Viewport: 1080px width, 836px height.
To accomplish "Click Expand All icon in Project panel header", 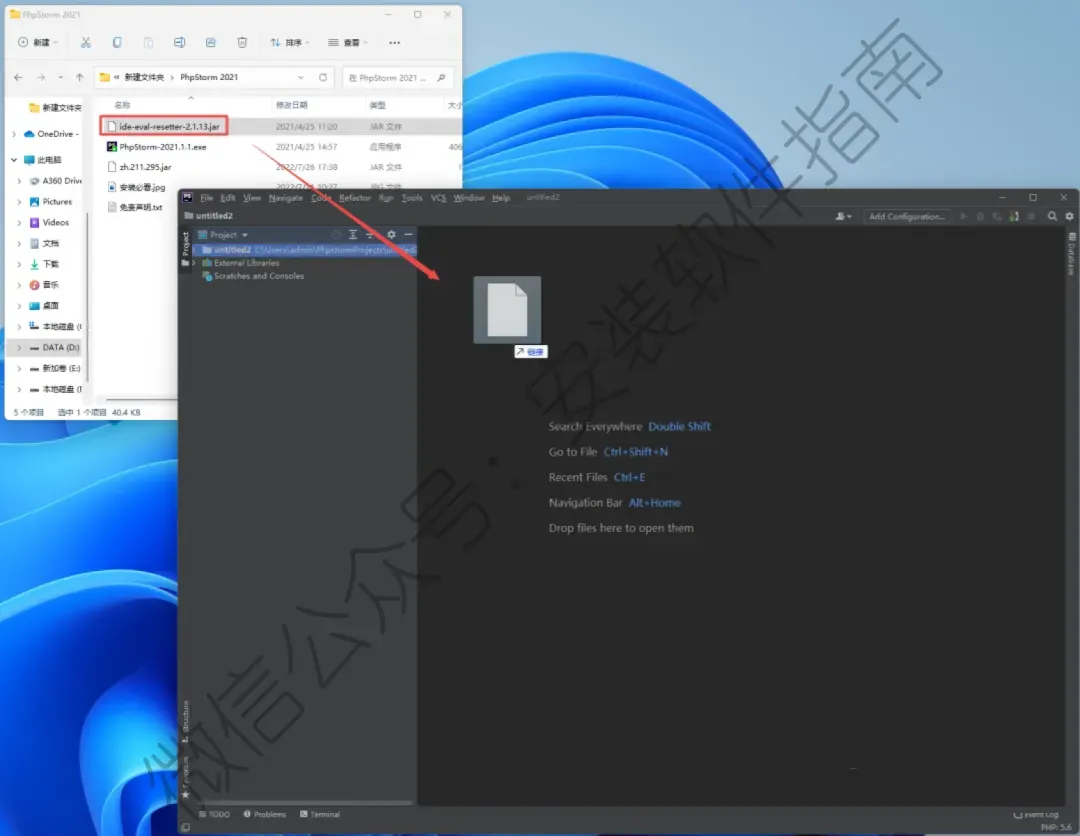I will pos(353,235).
